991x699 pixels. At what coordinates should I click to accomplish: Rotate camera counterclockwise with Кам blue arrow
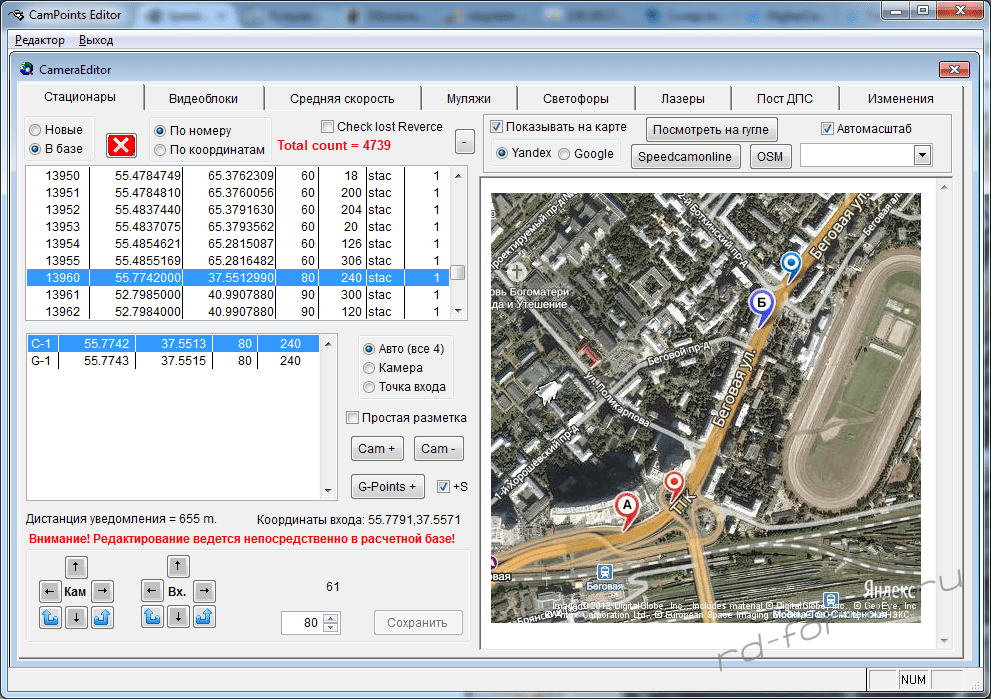pos(49,617)
